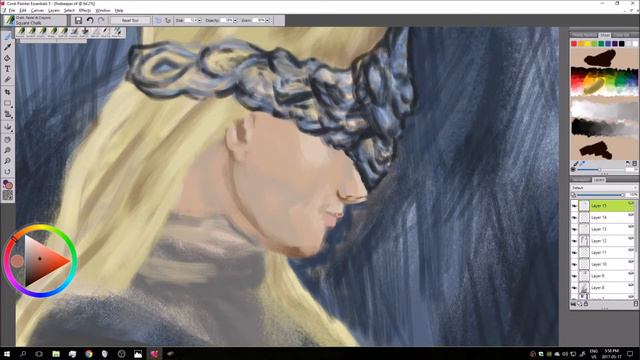
Task: Click the layer opacity slider
Action: coord(601,195)
